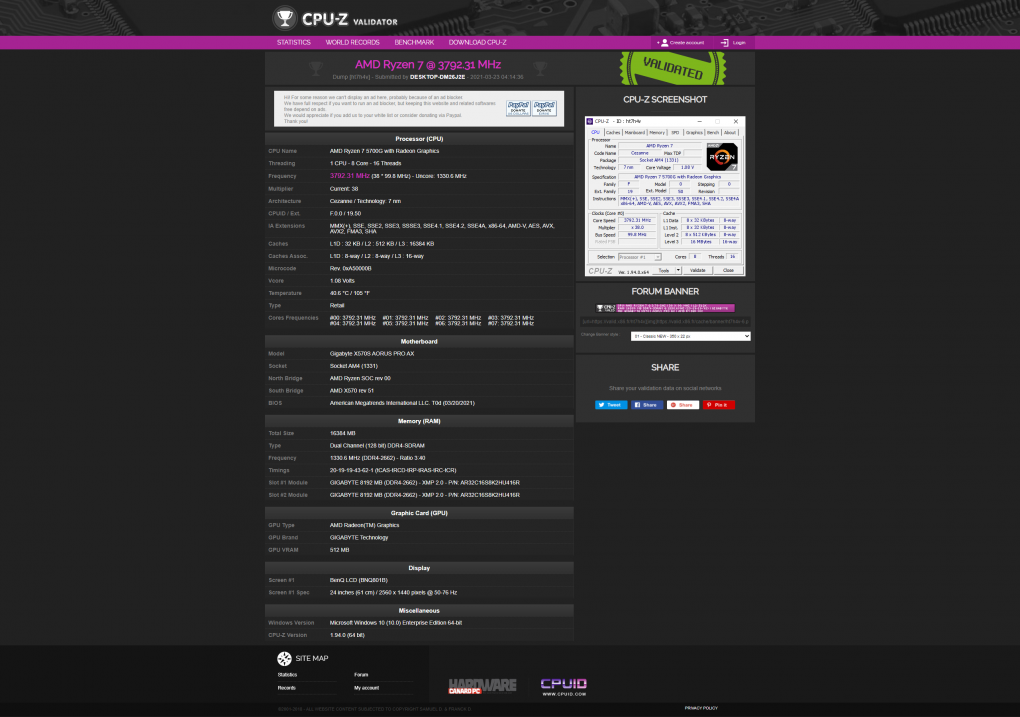Click the 'Graphic Card (GPU)' section header
The image size is (1020, 717).
(419, 513)
